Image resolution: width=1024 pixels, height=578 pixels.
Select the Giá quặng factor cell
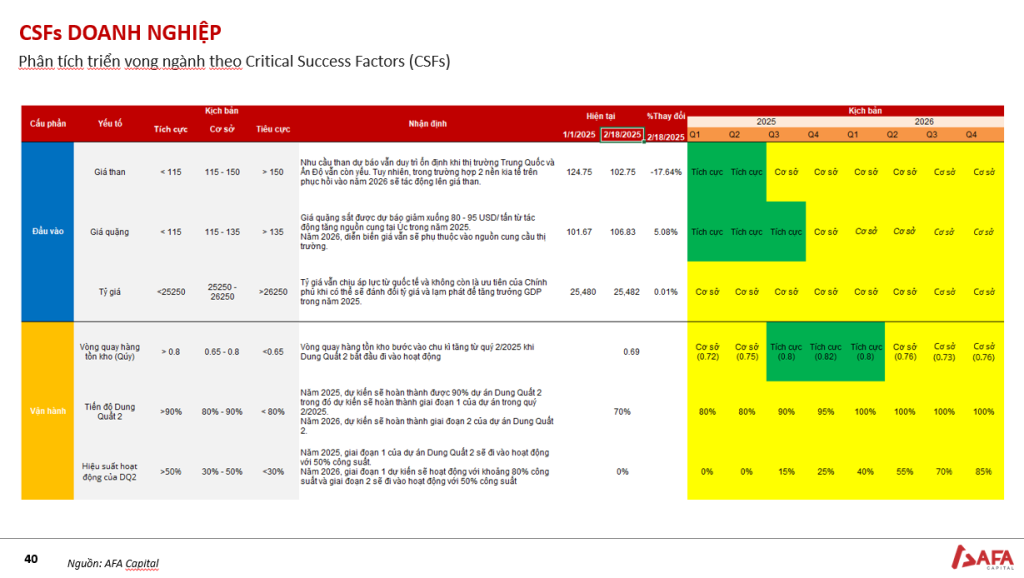[x=110, y=232]
